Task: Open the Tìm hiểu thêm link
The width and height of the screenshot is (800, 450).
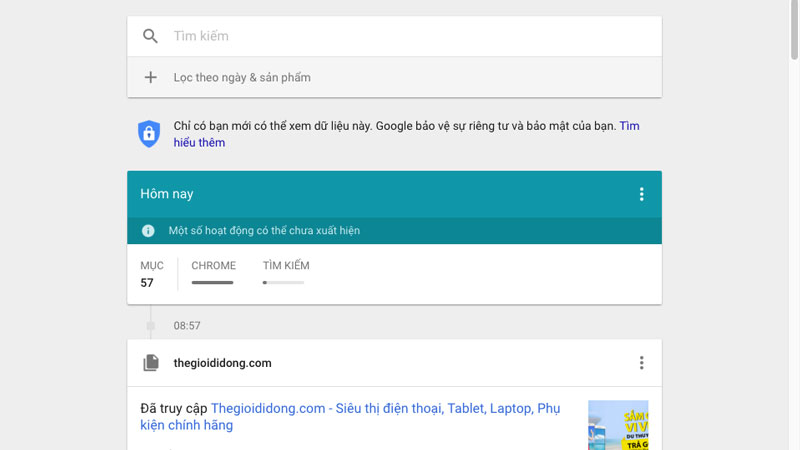Action: click(406, 134)
